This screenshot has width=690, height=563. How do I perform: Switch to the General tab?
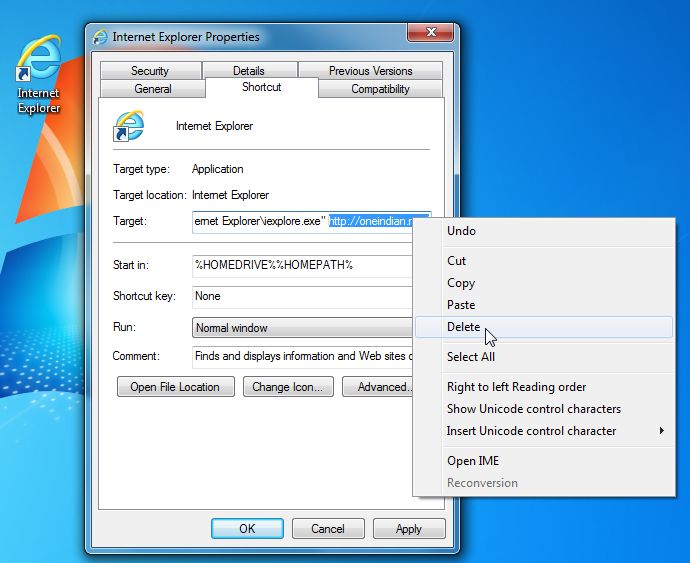(153, 89)
